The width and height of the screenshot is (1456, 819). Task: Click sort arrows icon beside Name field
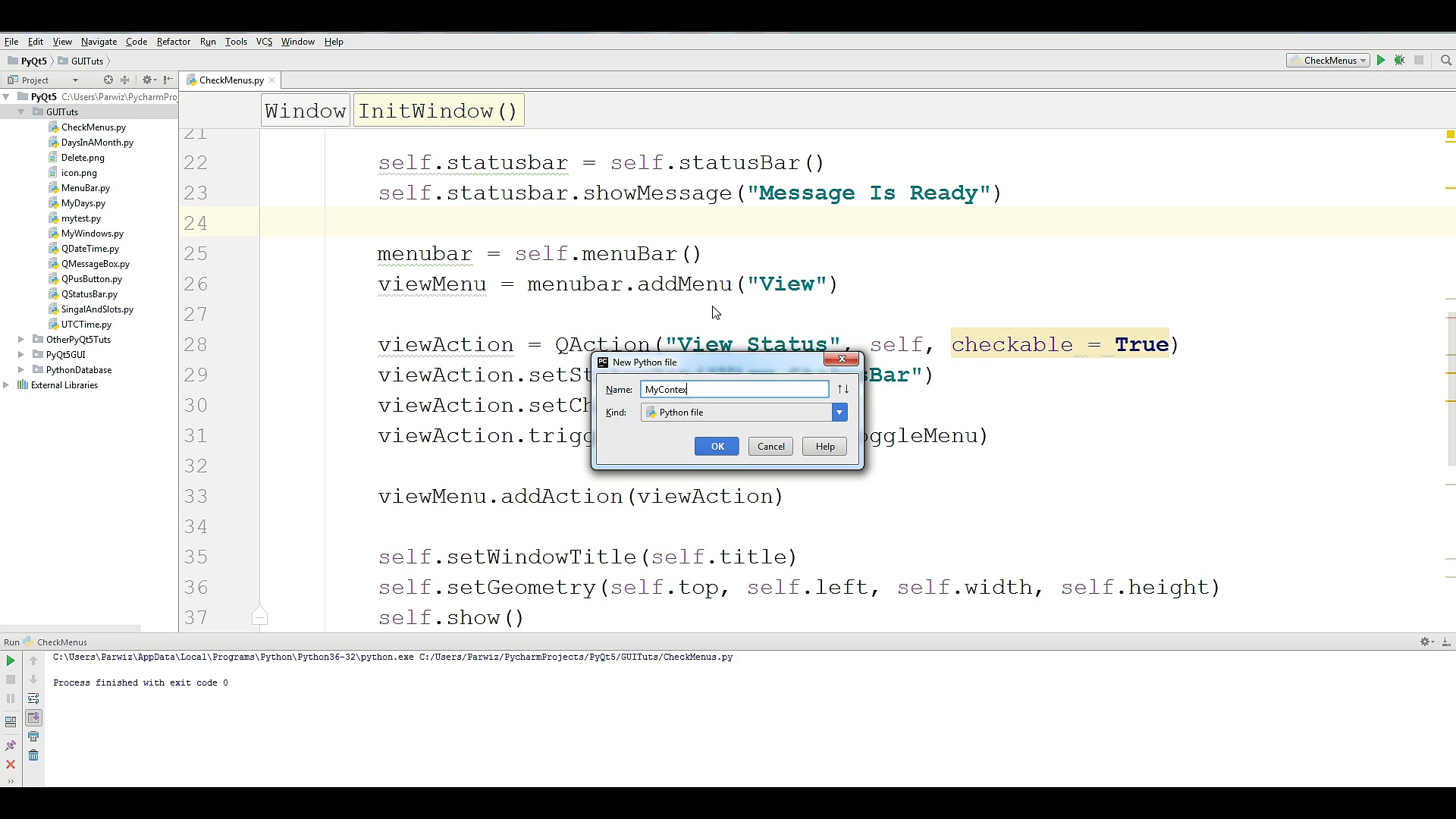pos(843,390)
